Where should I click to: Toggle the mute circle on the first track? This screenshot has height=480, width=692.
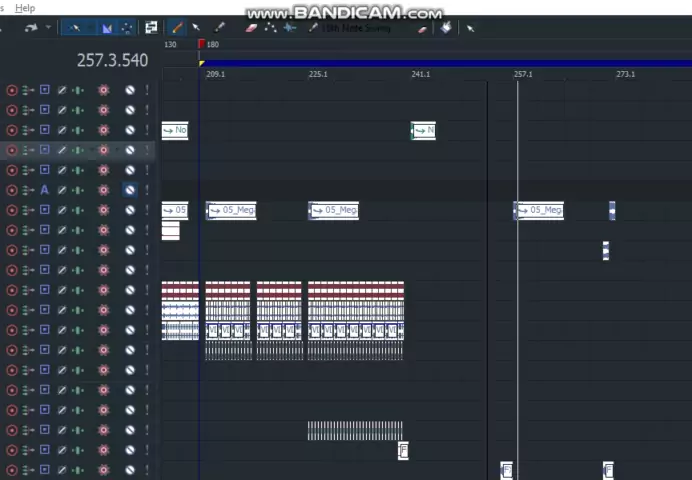tap(129, 90)
